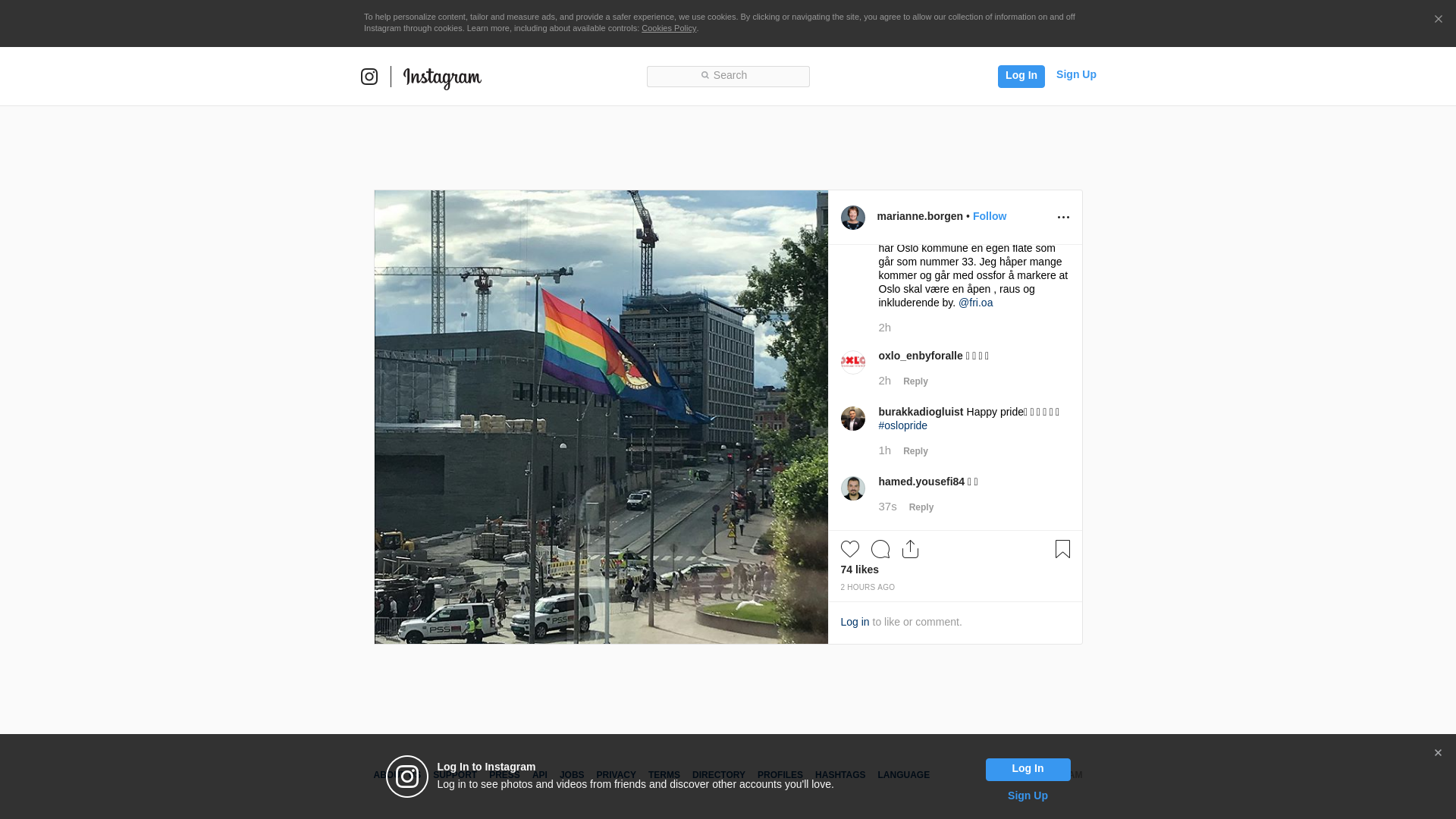The image size is (1456, 819).
Task: Click into the Search input field
Action: coord(728,76)
